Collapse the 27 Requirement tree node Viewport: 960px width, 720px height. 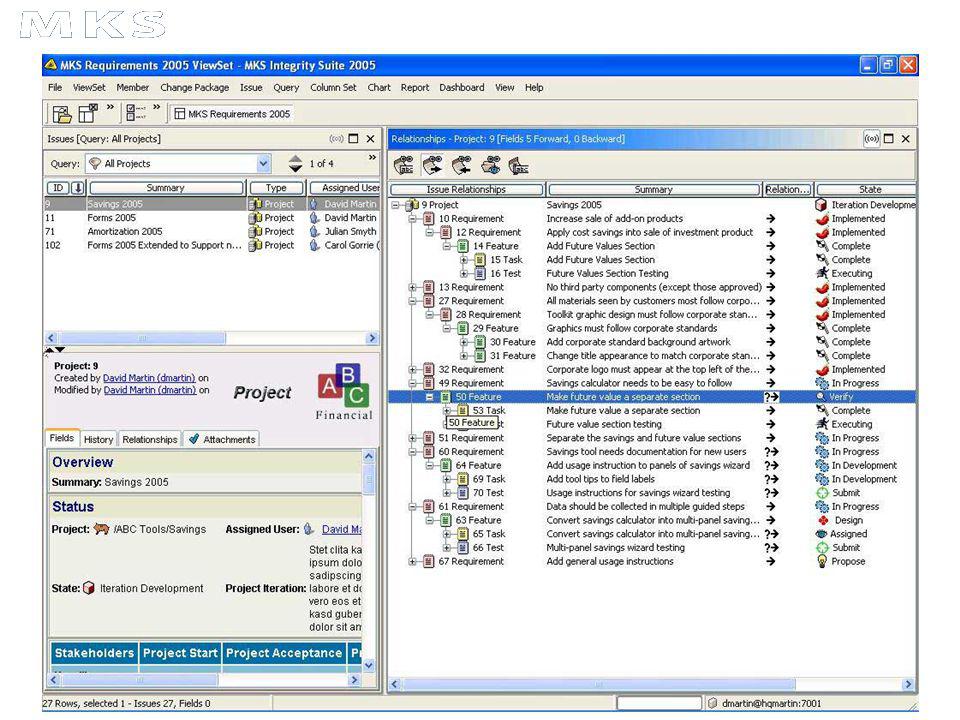413,301
